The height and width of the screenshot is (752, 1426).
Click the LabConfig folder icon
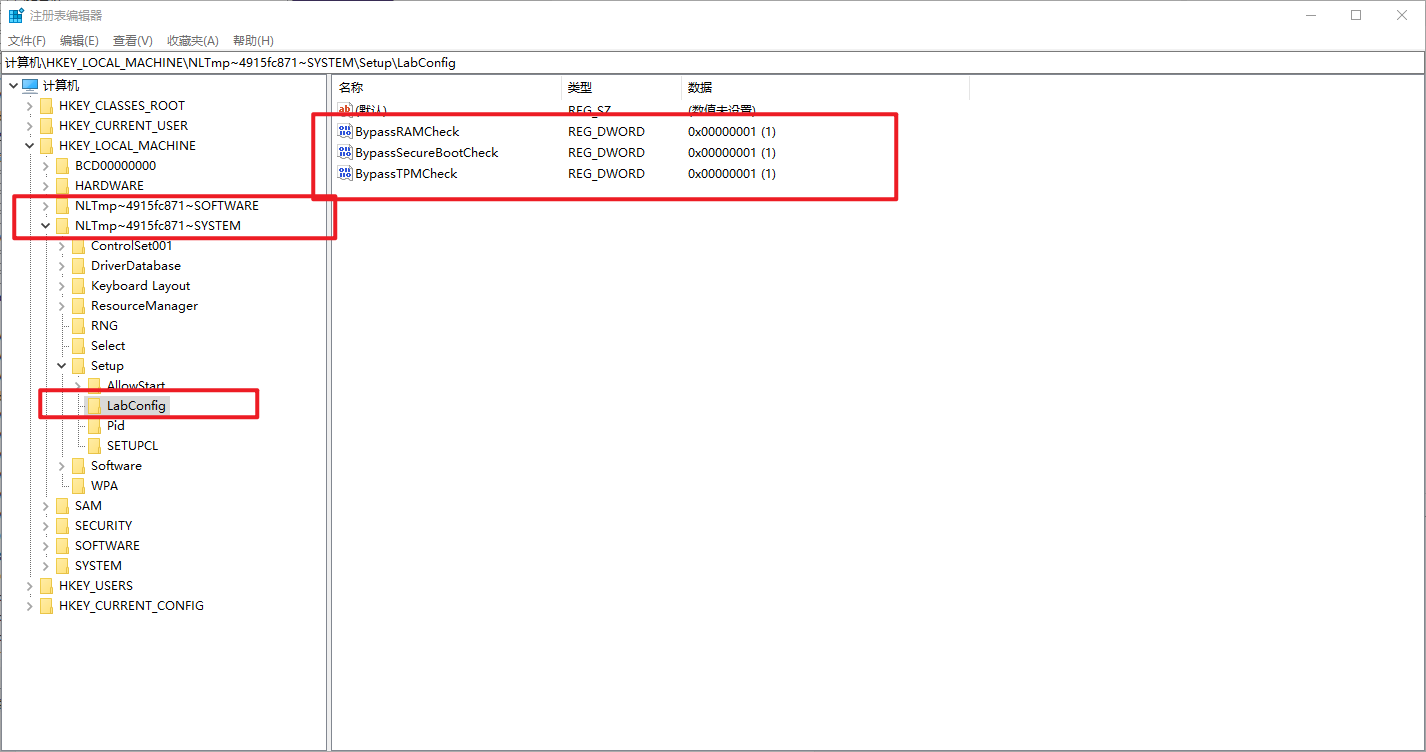(95, 406)
